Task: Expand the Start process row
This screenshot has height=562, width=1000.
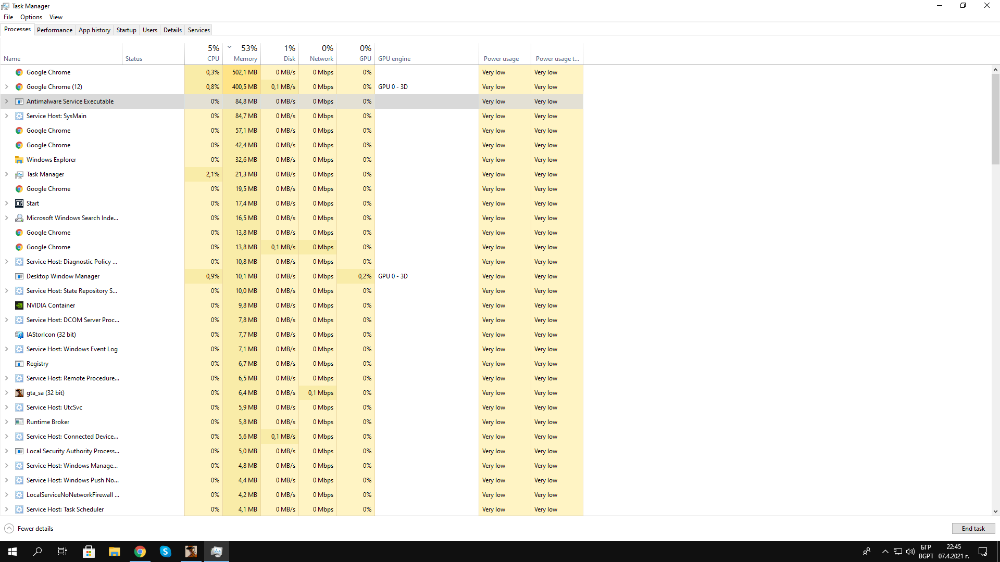Action: coord(6,203)
